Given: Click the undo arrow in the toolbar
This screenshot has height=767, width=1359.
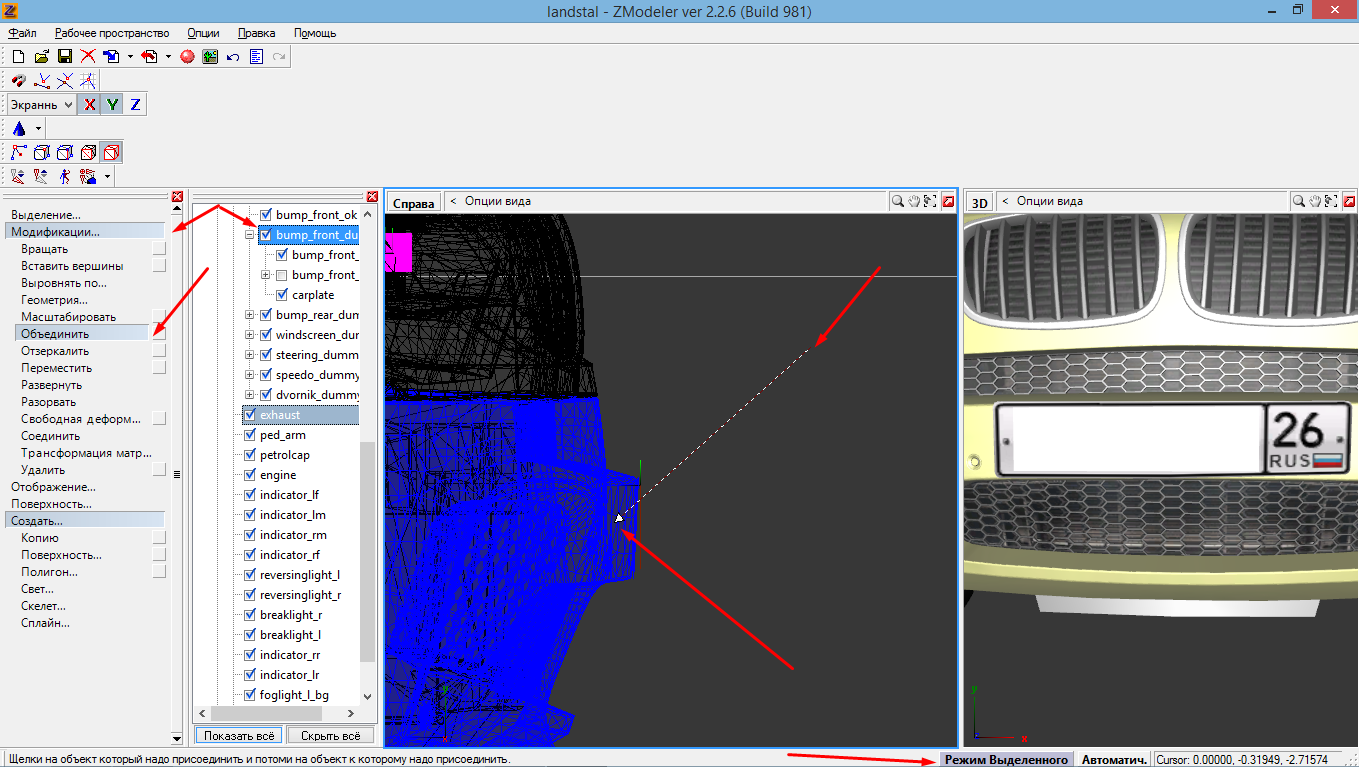Looking at the screenshot, I should pyautogui.click(x=233, y=57).
